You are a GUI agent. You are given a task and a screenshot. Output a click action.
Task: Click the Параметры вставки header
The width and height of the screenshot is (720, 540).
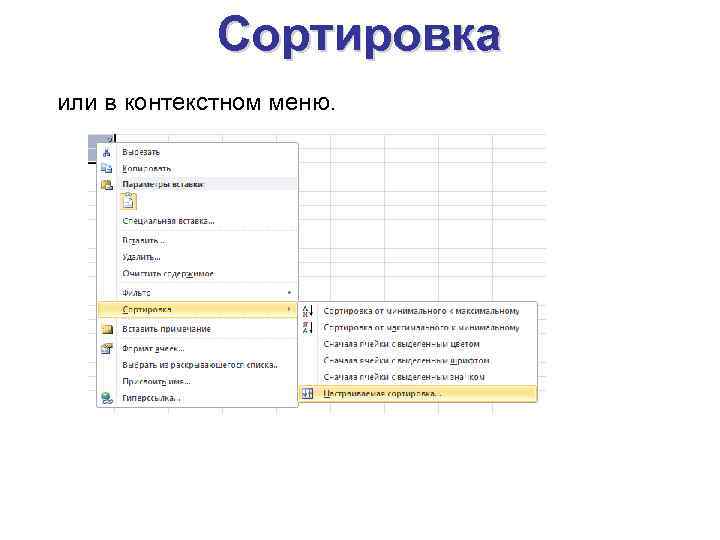[x=163, y=185]
